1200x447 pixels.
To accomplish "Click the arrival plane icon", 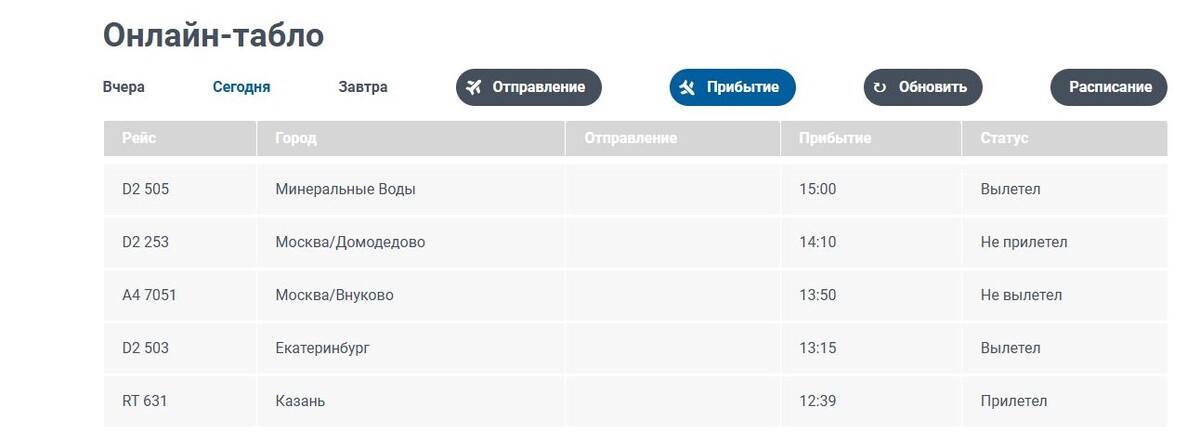I will tap(687, 87).
